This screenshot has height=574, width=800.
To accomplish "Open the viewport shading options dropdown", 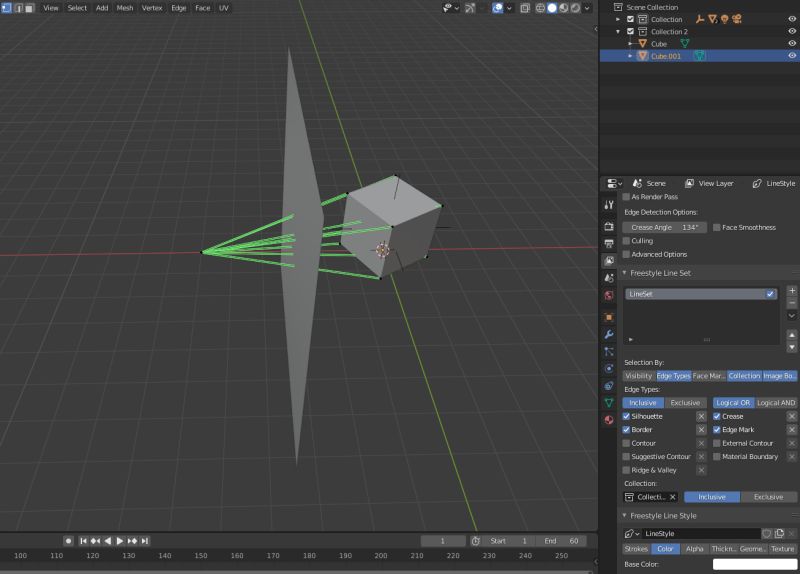I will click(x=587, y=8).
